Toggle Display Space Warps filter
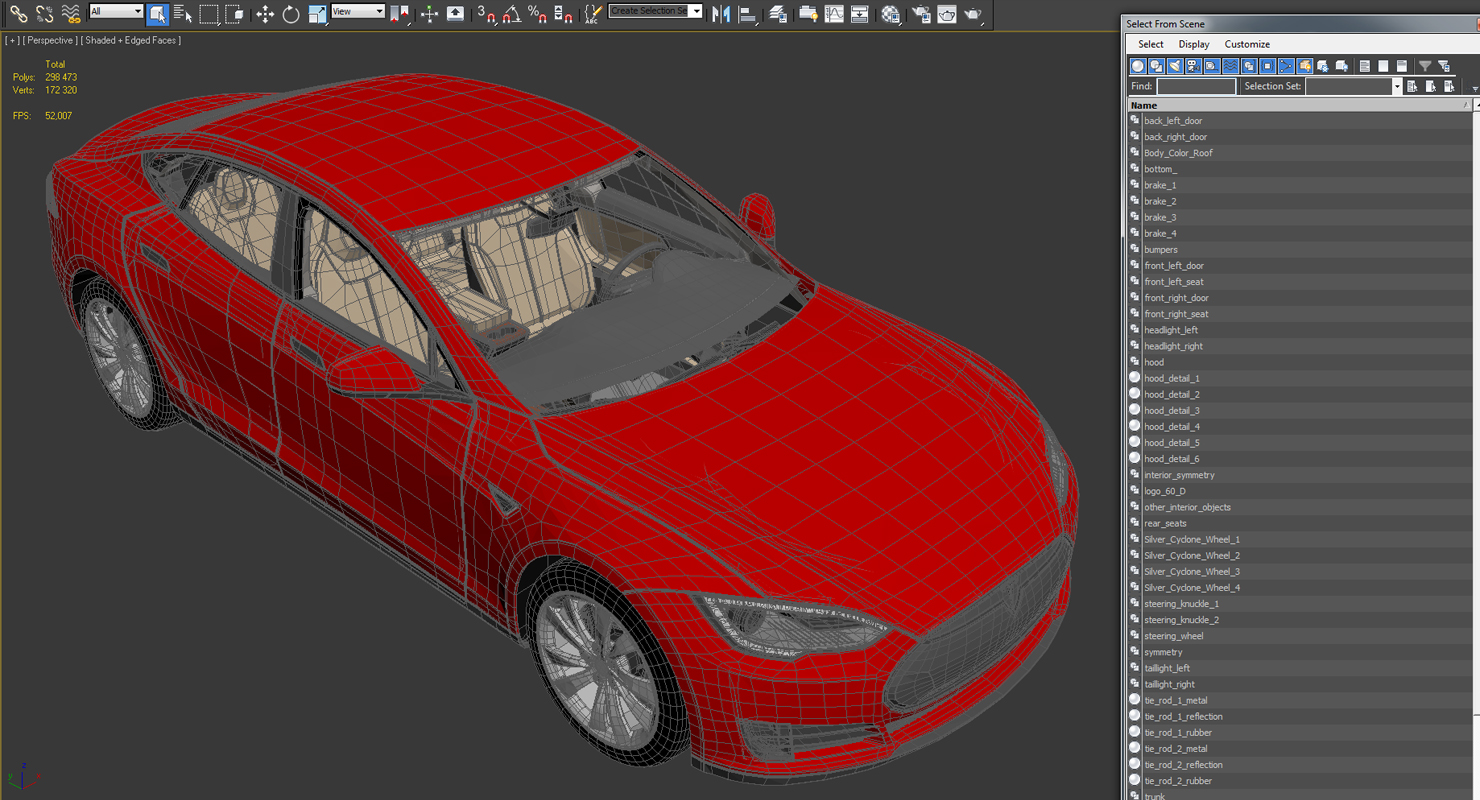This screenshot has width=1480, height=800. [x=1231, y=66]
